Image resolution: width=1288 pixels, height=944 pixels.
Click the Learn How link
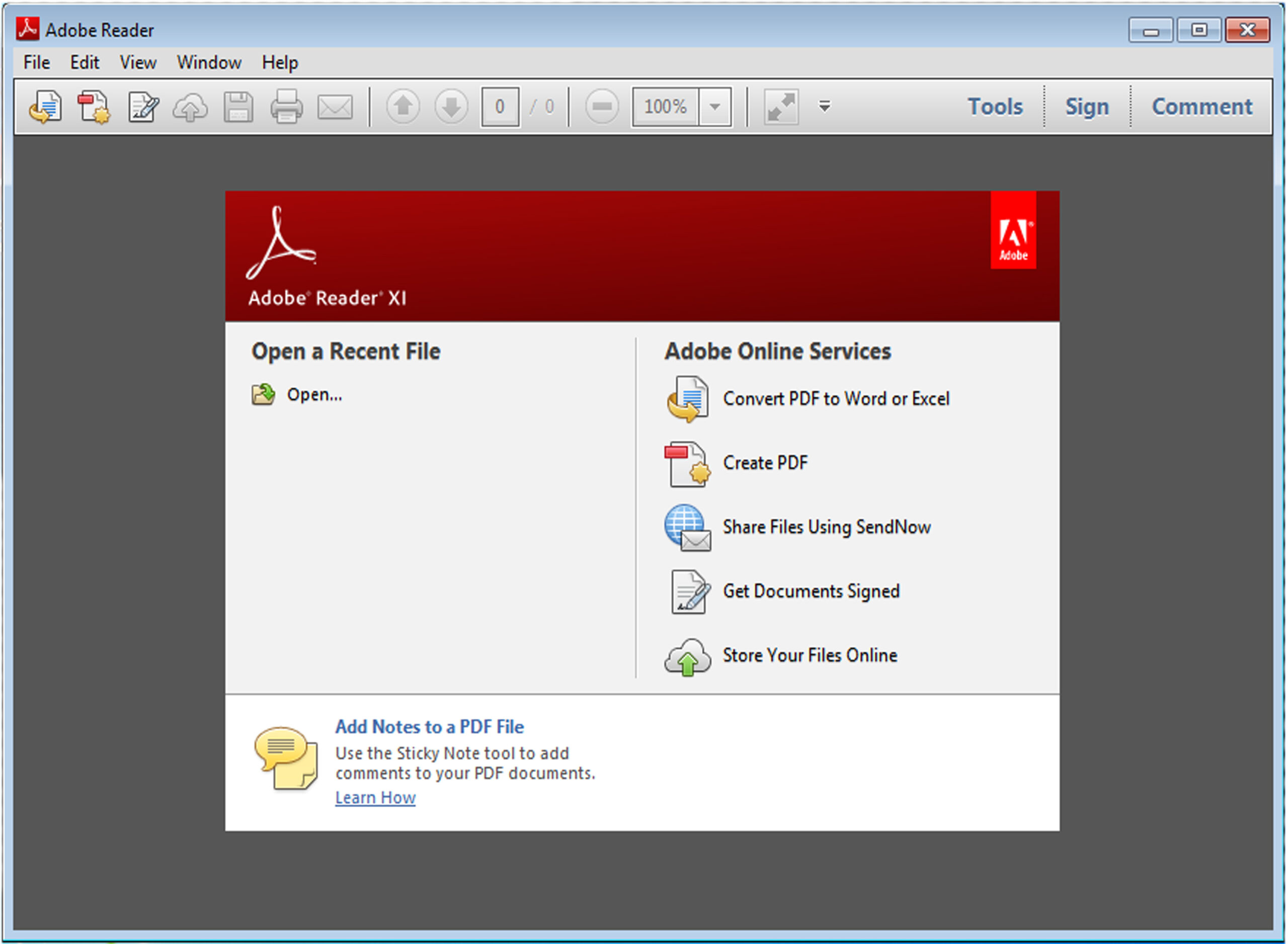tap(375, 797)
